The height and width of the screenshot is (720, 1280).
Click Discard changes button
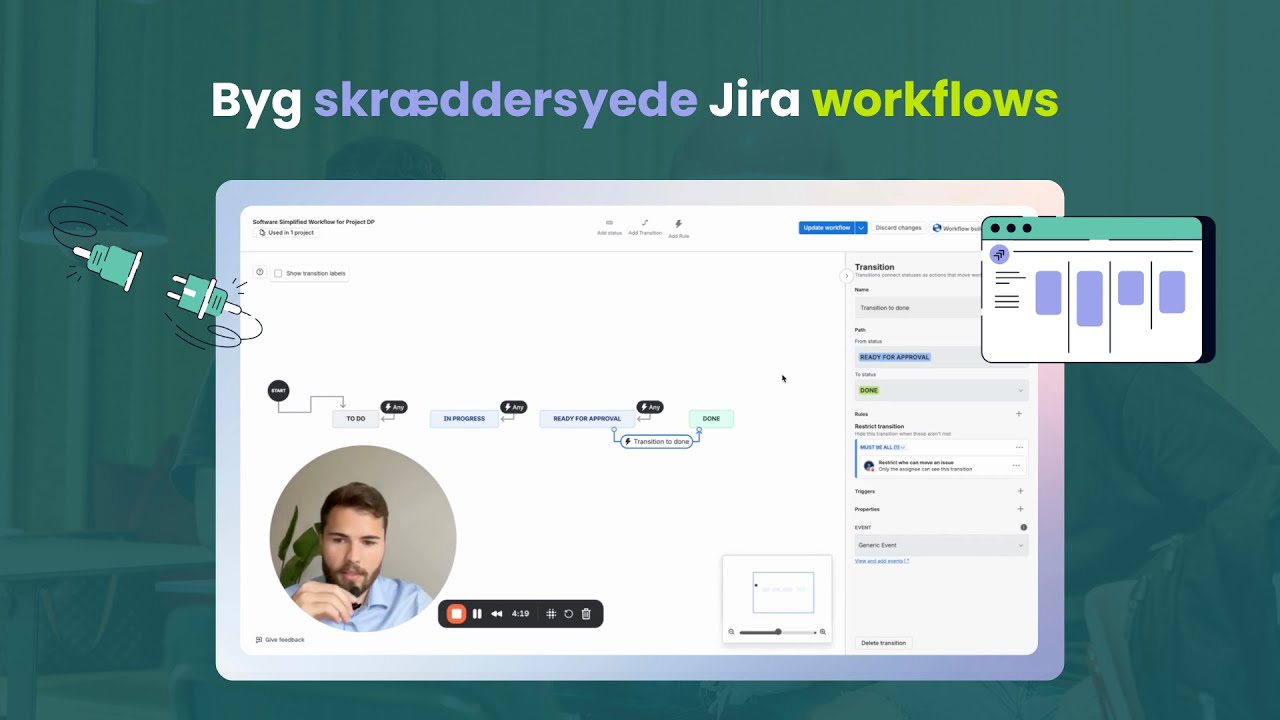898,228
